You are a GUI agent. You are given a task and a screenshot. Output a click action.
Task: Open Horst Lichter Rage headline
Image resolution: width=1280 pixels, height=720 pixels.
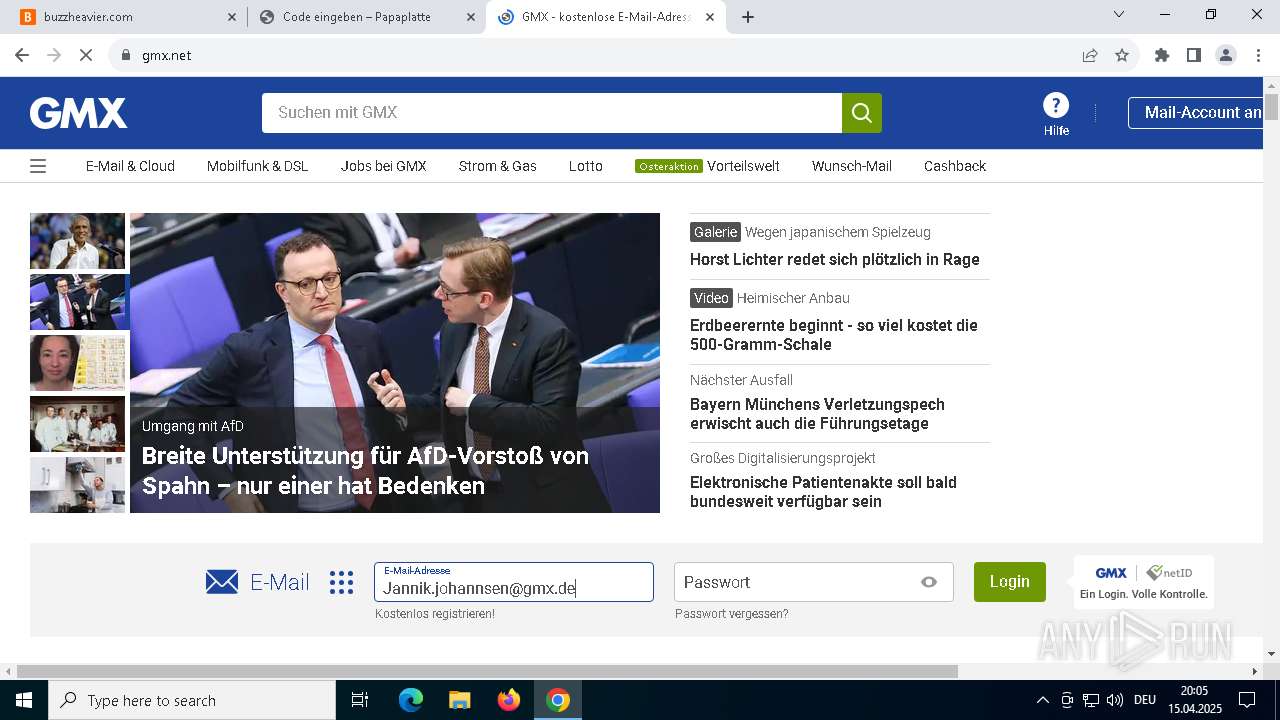835,259
